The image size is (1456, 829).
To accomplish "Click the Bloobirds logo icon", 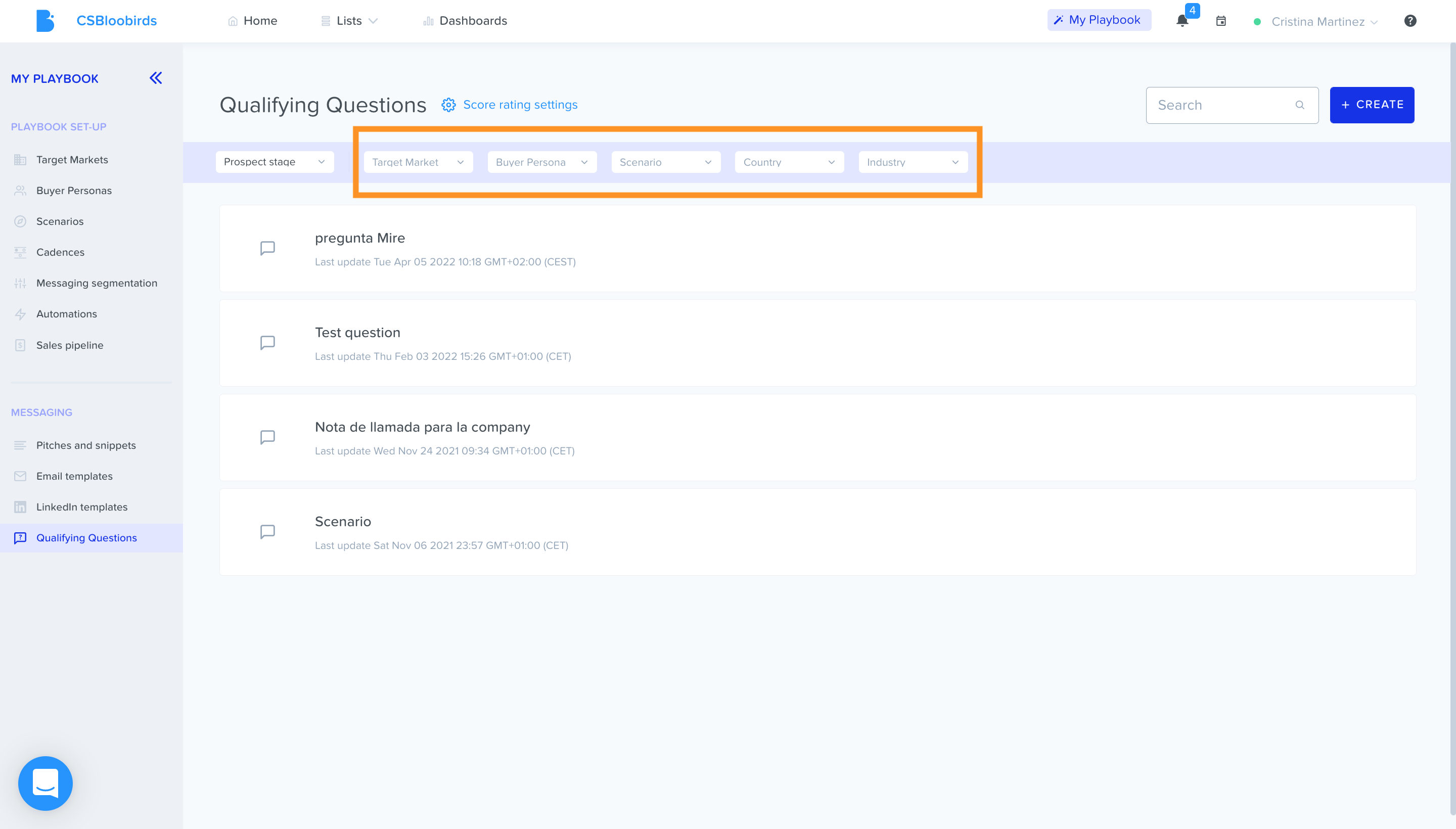I will pos(45,21).
